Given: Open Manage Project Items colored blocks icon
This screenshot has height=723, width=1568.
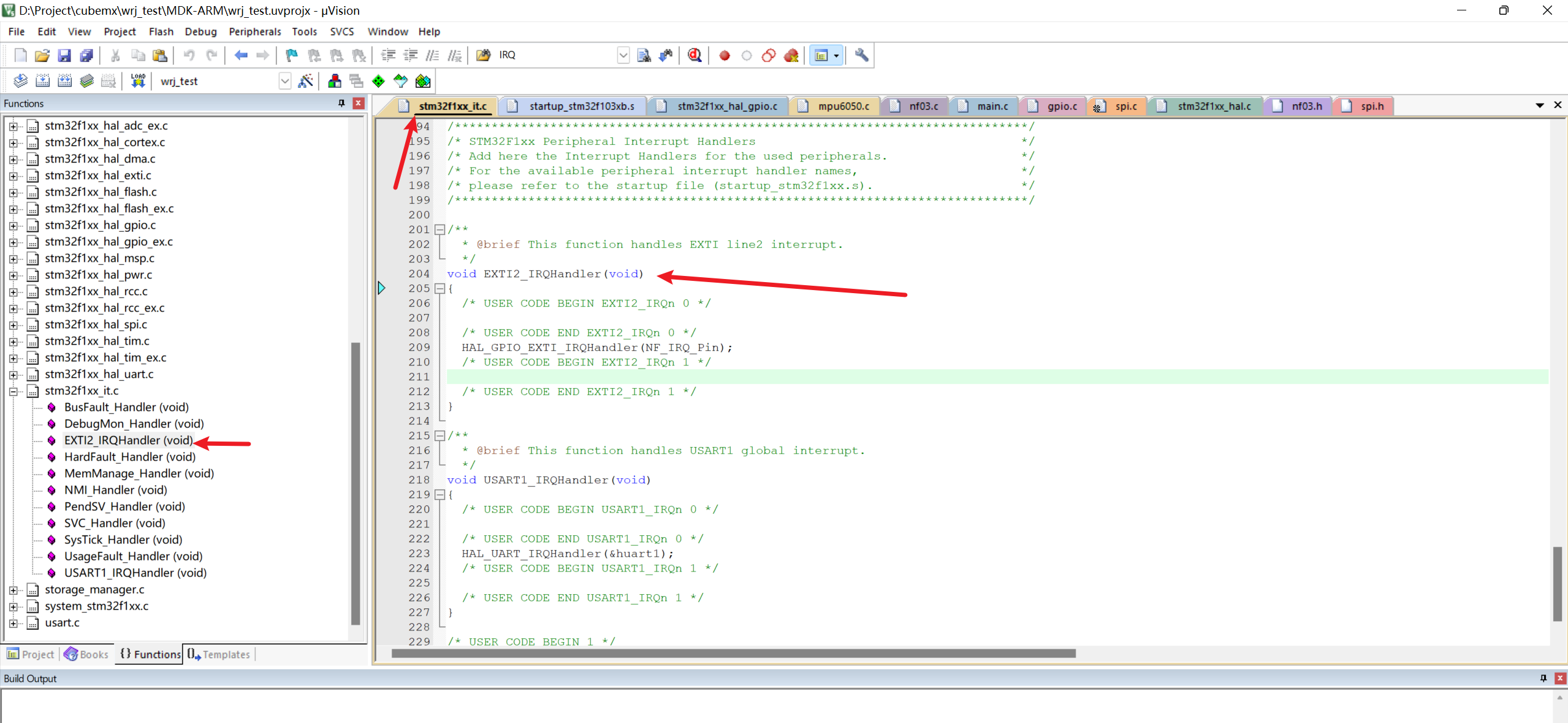Looking at the screenshot, I should [x=335, y=81].
